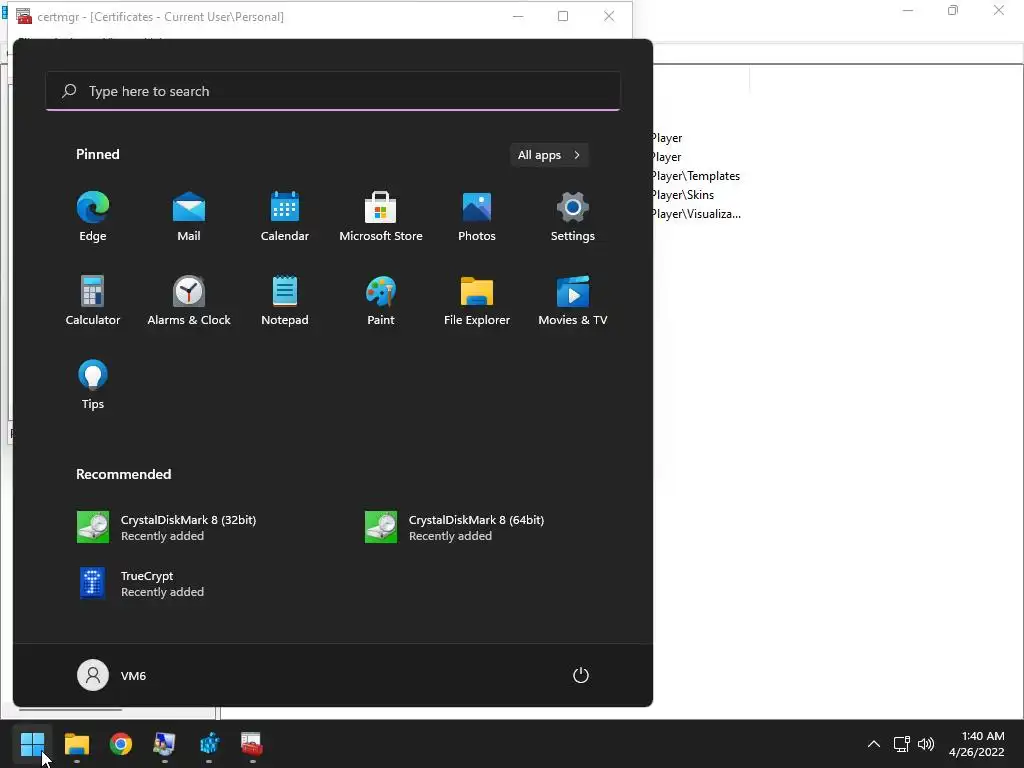Launch Alarms & Clock
Screen dimensions: 1024x768
(x=189, y=300)
